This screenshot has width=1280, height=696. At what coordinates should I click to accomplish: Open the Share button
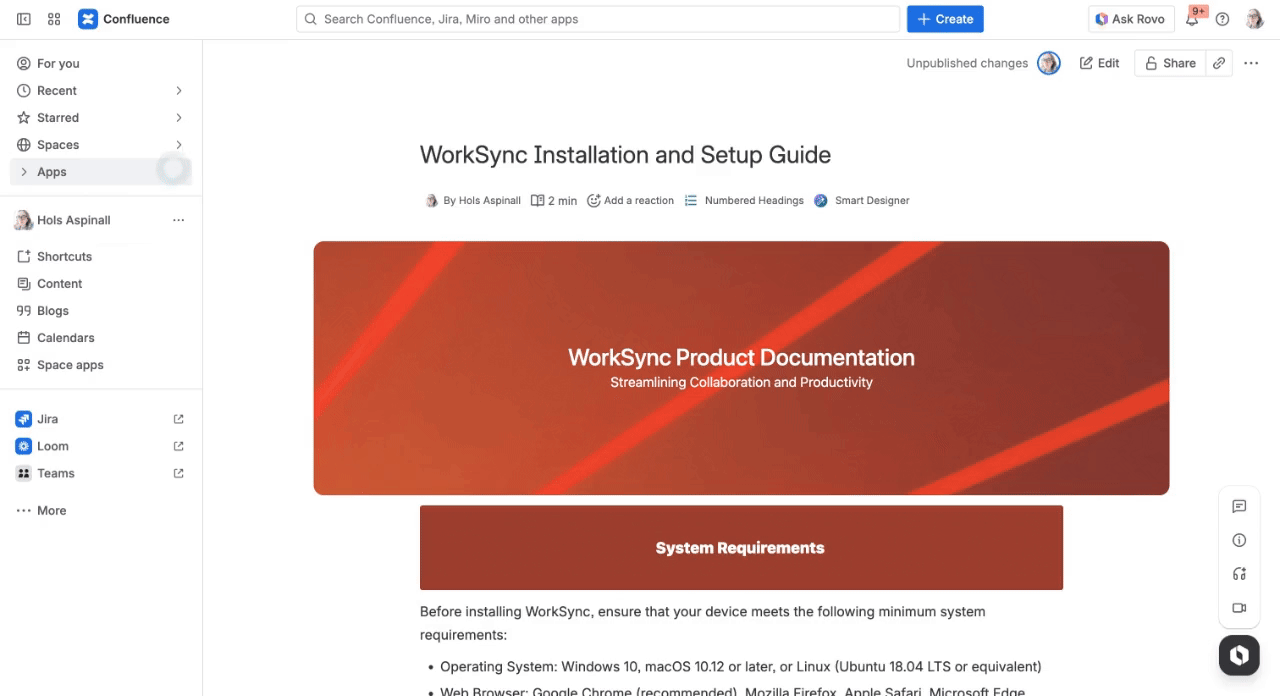[1170, 63]
